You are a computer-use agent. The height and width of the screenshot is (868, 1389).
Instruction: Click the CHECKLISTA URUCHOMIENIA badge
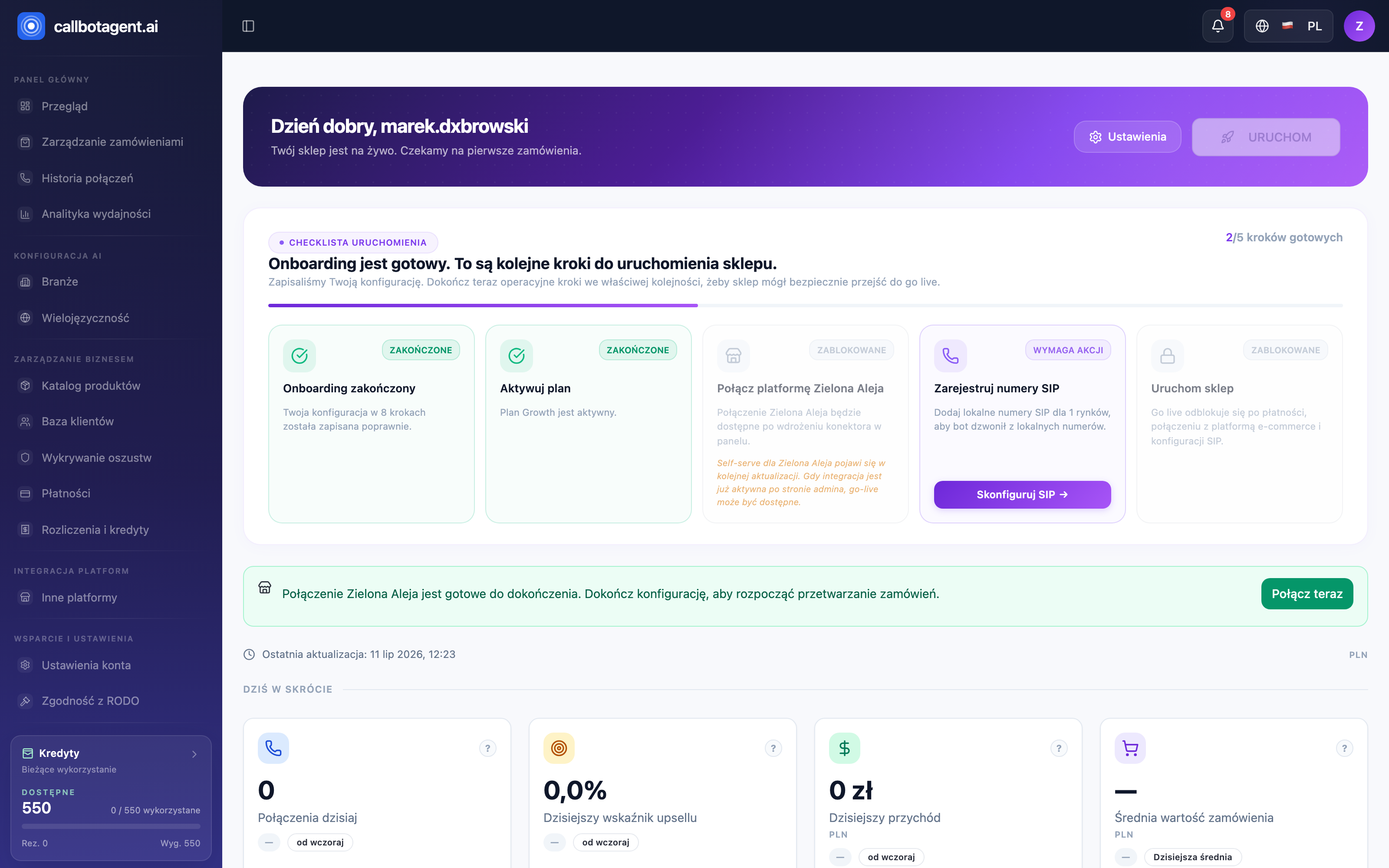click(353, 242)
